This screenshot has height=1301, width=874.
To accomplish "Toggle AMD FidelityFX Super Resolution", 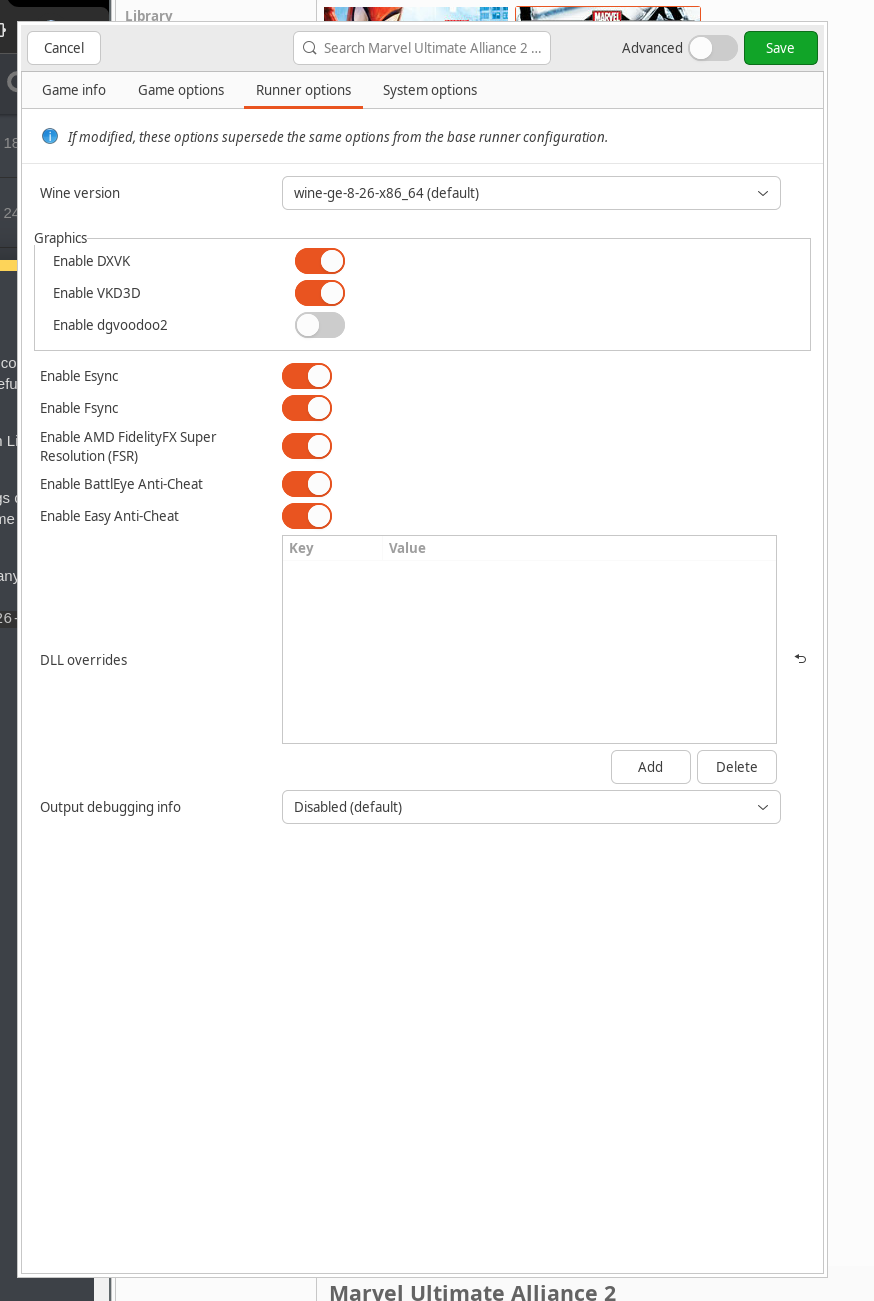I will [x=307, y=446].
